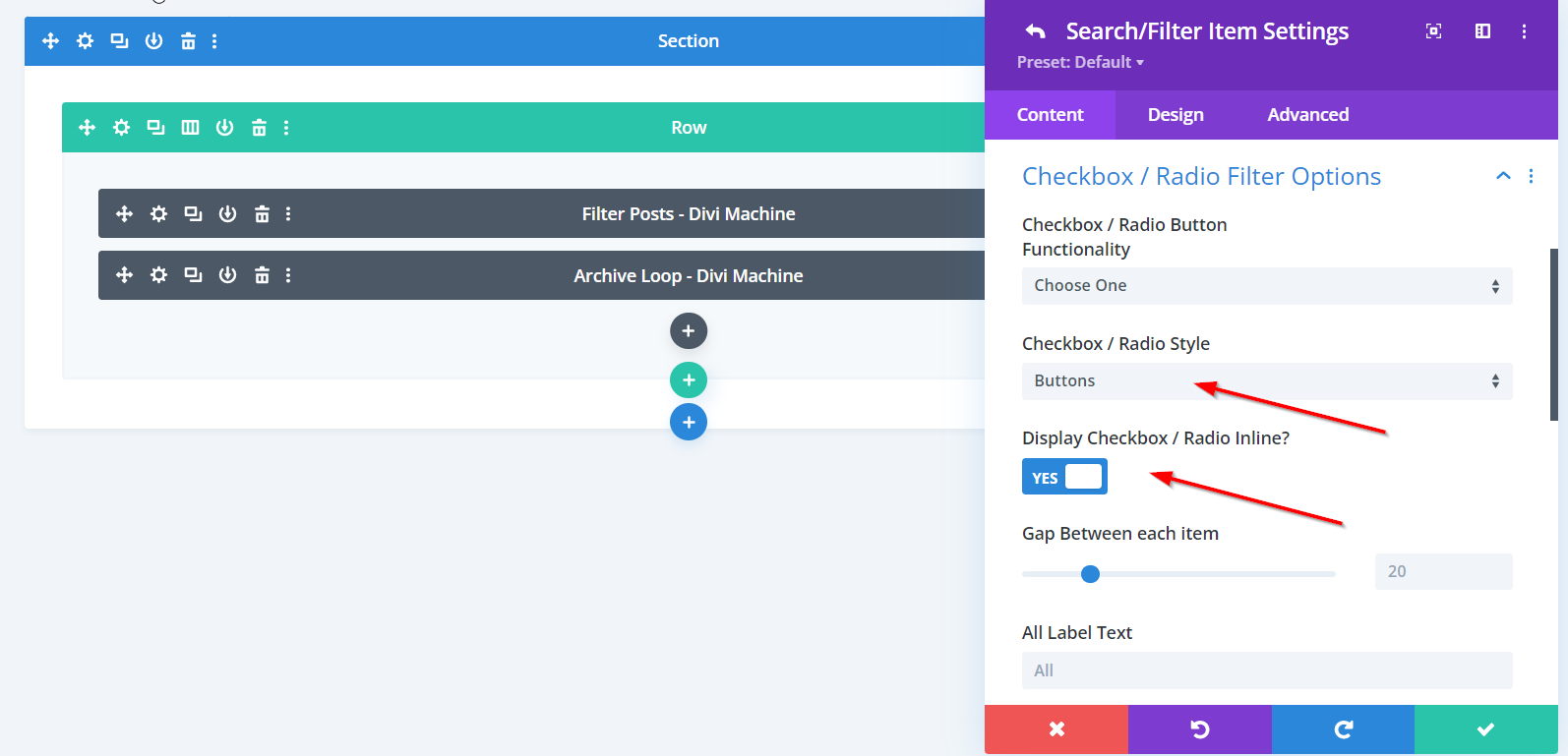Discard changes with red X button
Viewport: 1568px width, 756px height.
[x=1056, y=729]
